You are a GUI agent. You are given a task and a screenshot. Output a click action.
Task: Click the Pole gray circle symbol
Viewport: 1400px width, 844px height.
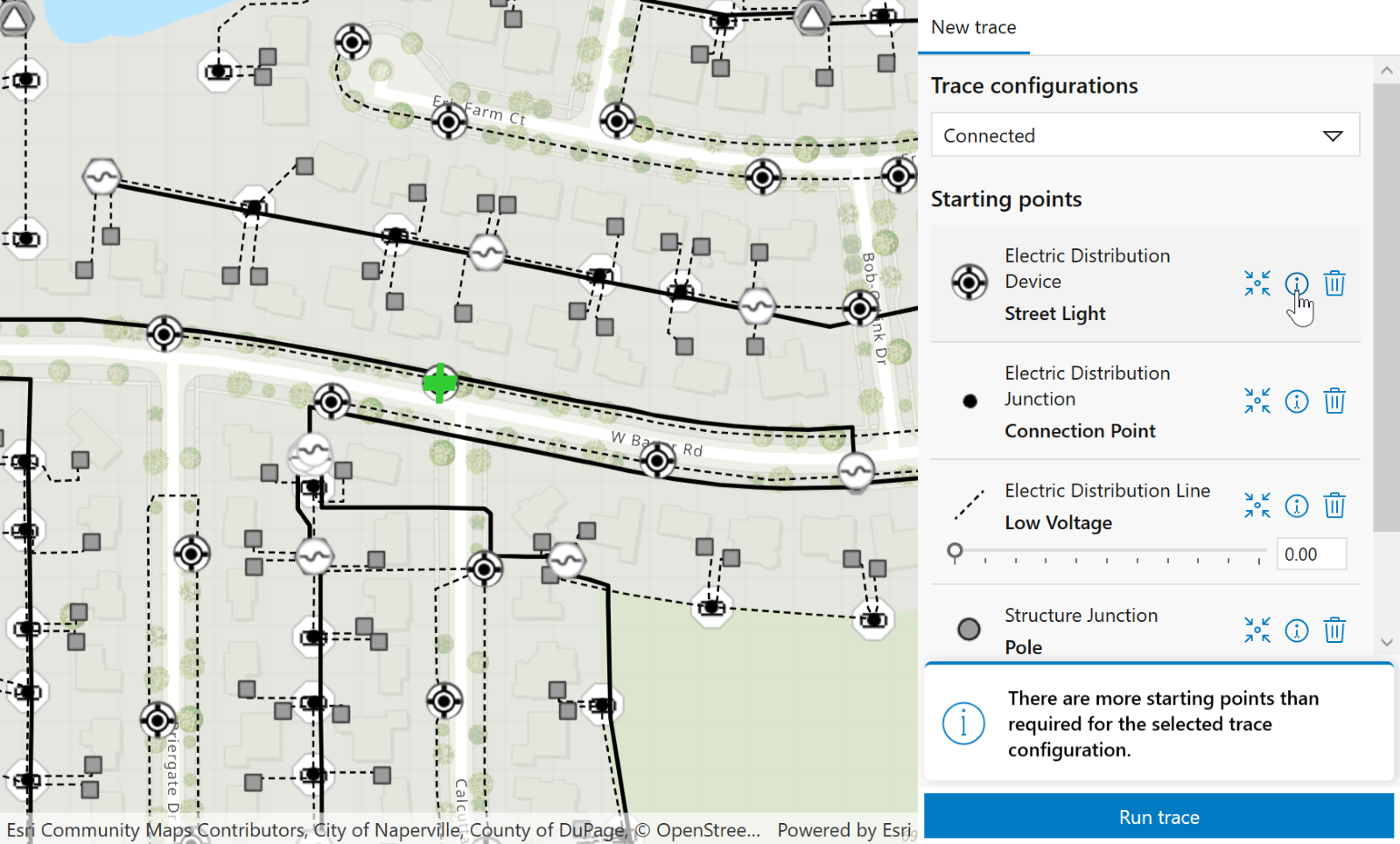click(969, 629)
